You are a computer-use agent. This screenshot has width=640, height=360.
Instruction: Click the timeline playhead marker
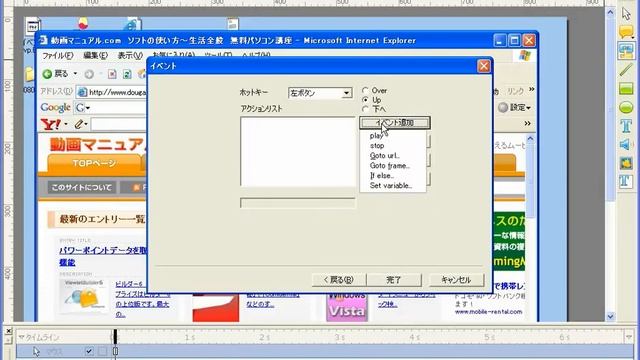(115, 337)
